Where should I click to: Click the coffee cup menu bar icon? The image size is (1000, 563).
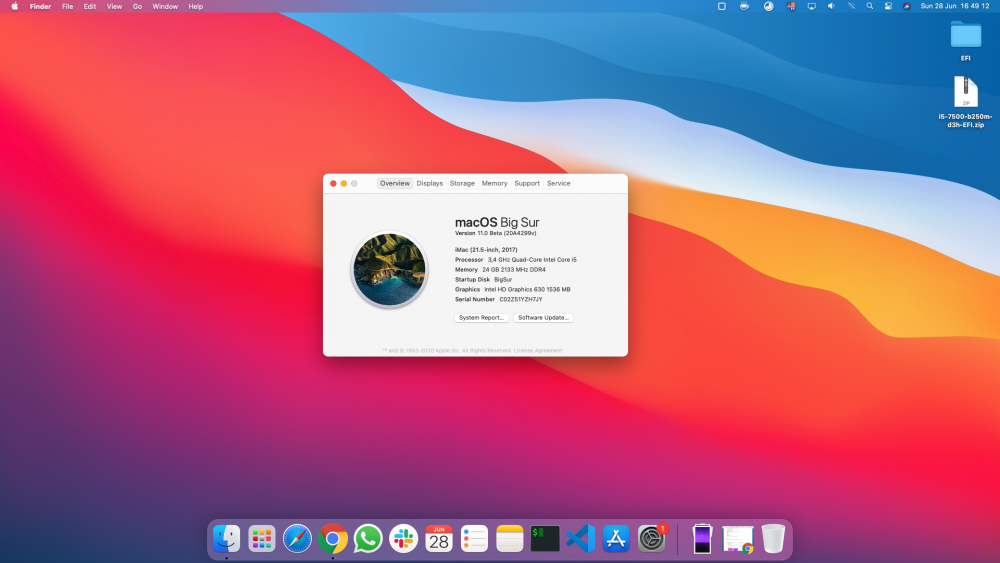(744, 6)
